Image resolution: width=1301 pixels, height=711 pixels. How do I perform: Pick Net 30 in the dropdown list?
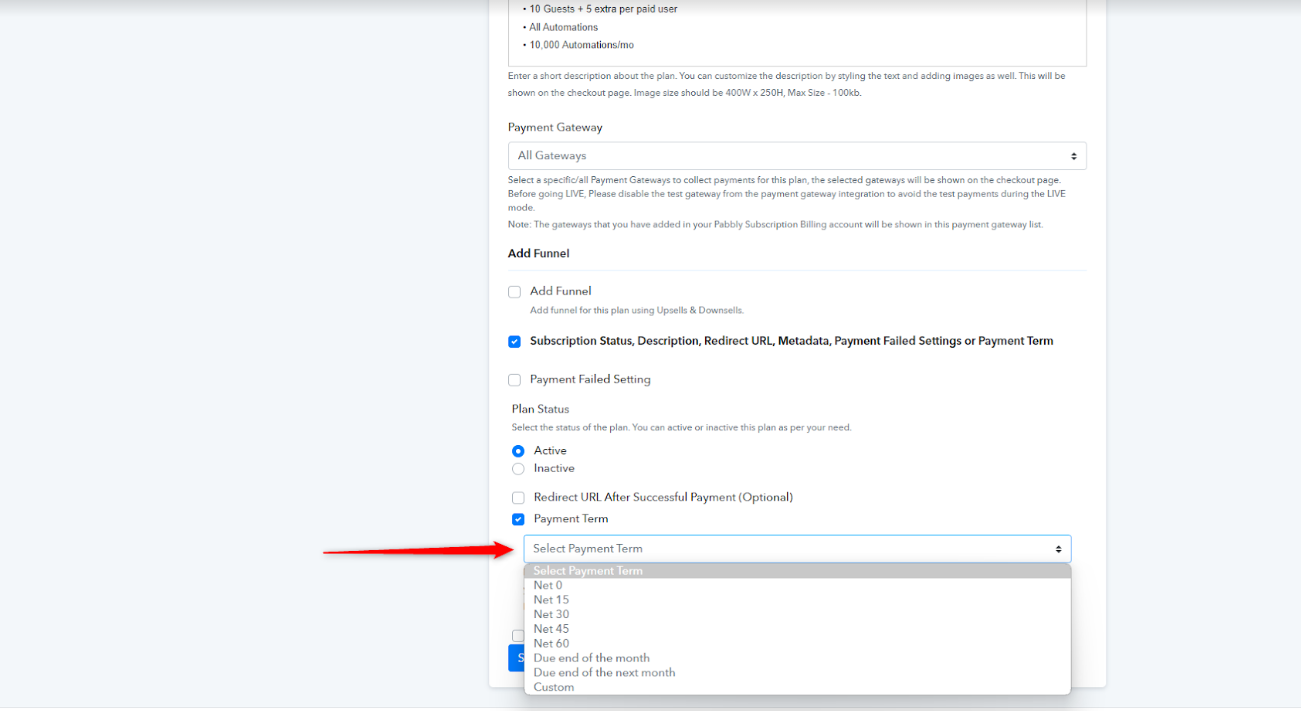pyautogui.click(x=797, y=615)
